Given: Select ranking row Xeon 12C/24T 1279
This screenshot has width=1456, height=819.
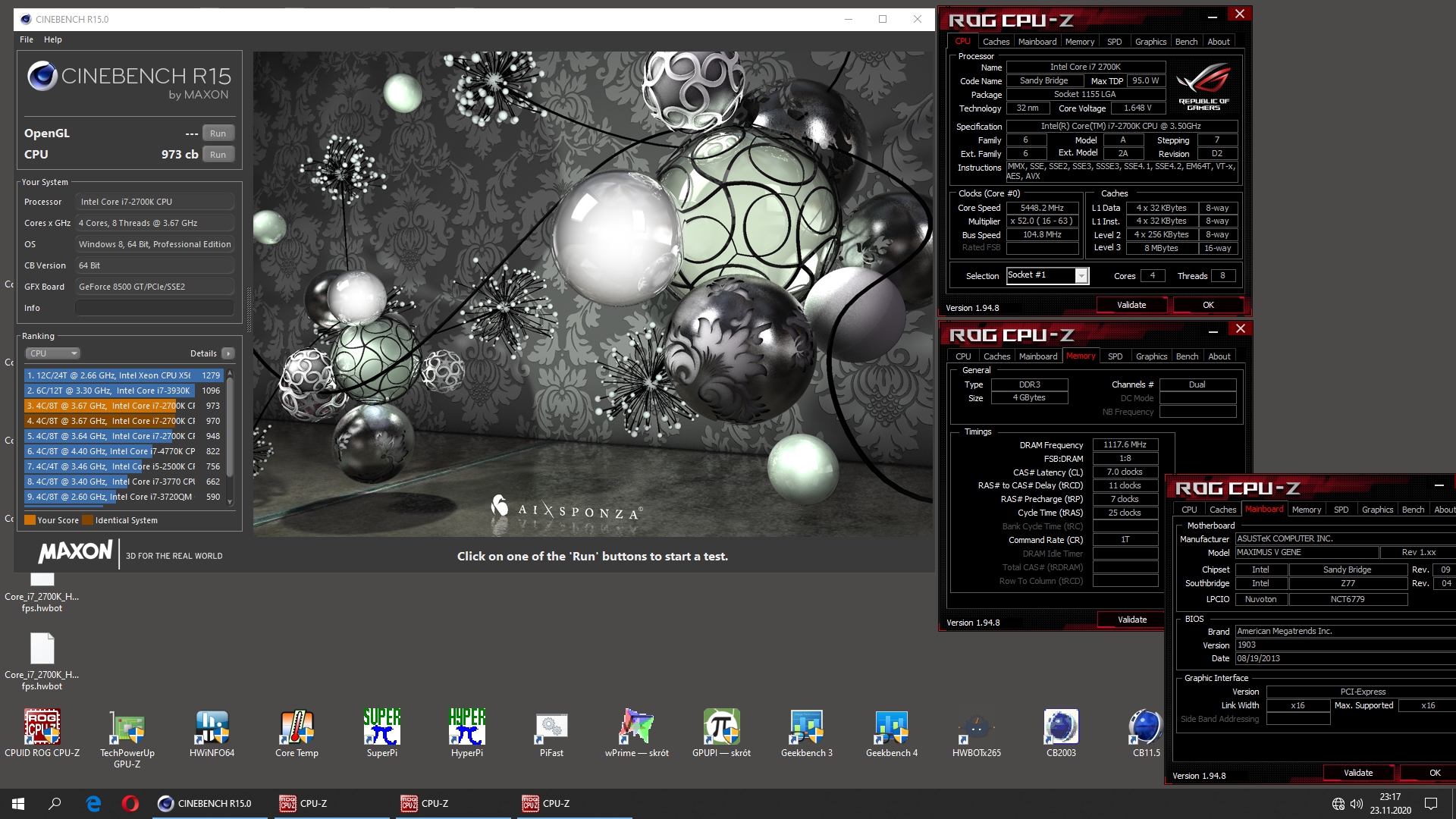Looking at the screenshot, I should tap(124, 375).
